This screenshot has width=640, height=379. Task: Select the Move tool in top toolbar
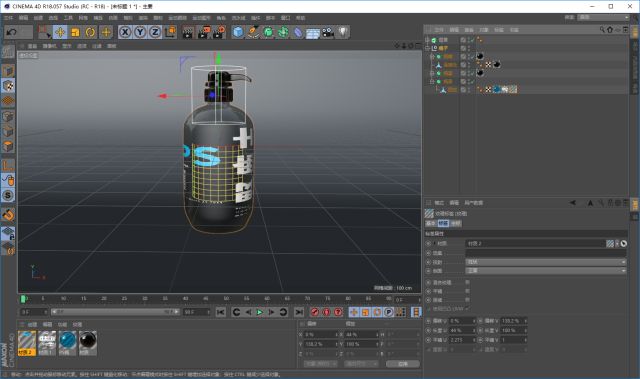click(x=60, y=32)
